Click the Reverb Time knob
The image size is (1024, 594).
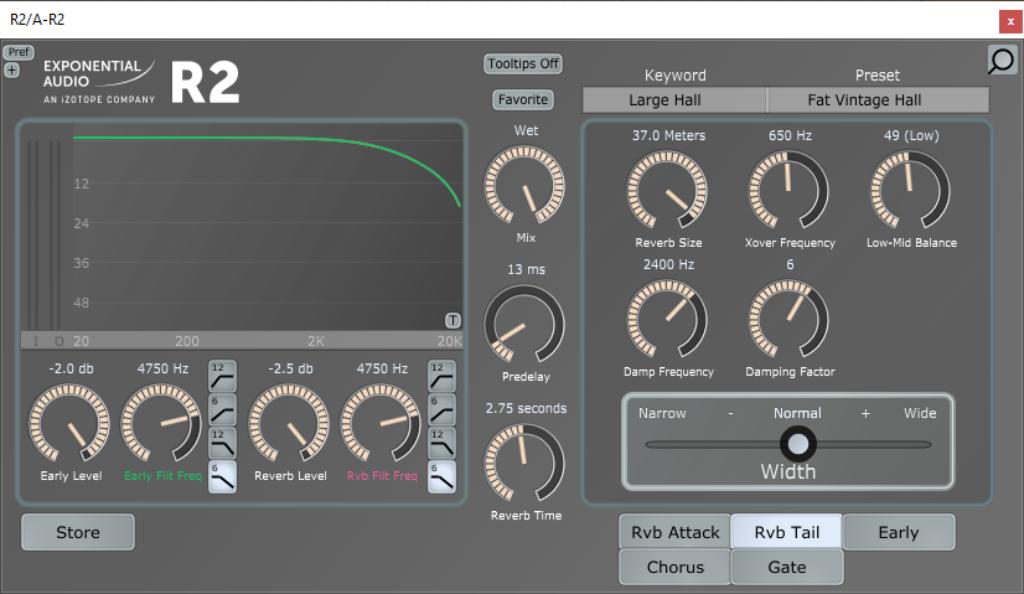click(524, 463)
